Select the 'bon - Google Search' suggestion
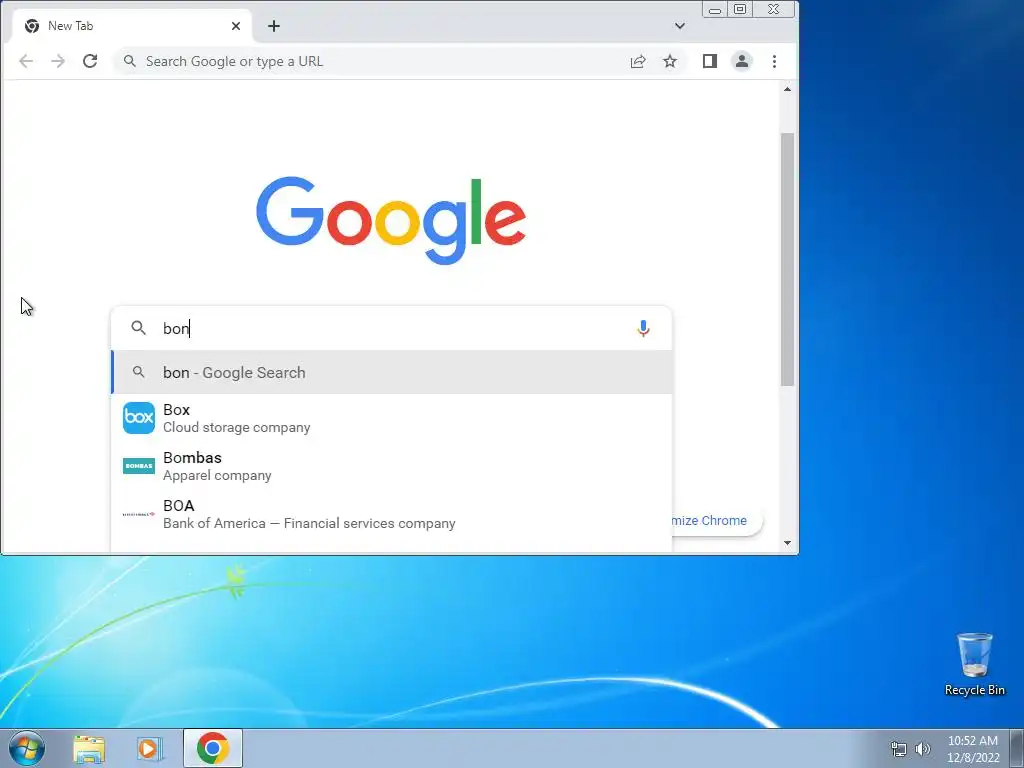Viewport: 1024px width, 768px height. (392, 372)
